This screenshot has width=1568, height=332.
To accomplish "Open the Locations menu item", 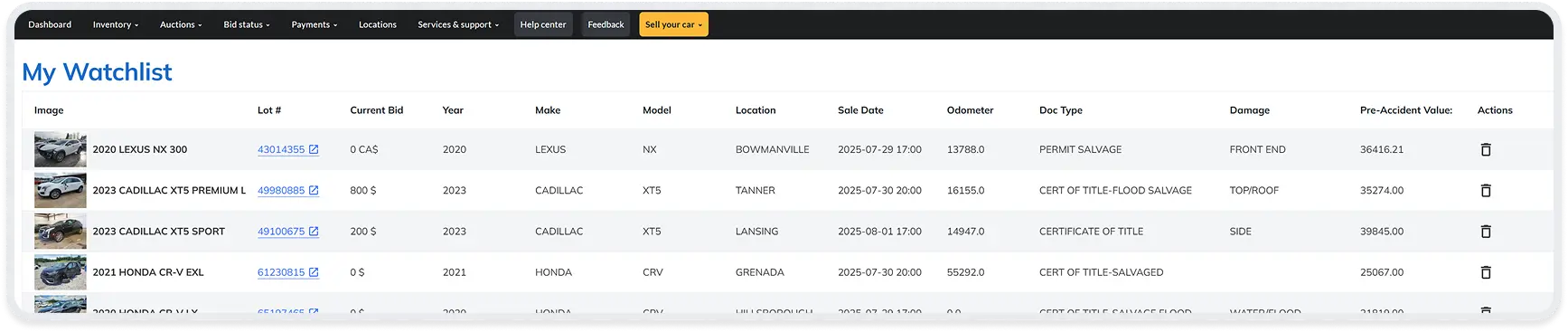I will (x=378, y=24).
